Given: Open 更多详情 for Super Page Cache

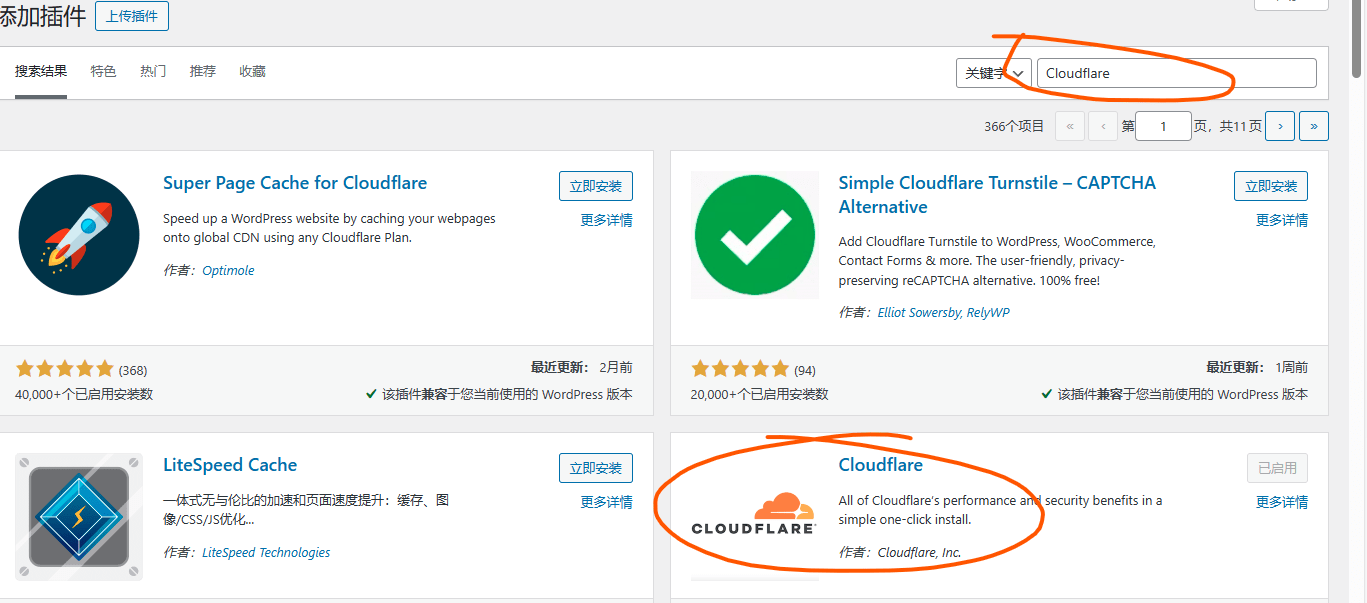Looking at the screenshot, I should [607, 220].
